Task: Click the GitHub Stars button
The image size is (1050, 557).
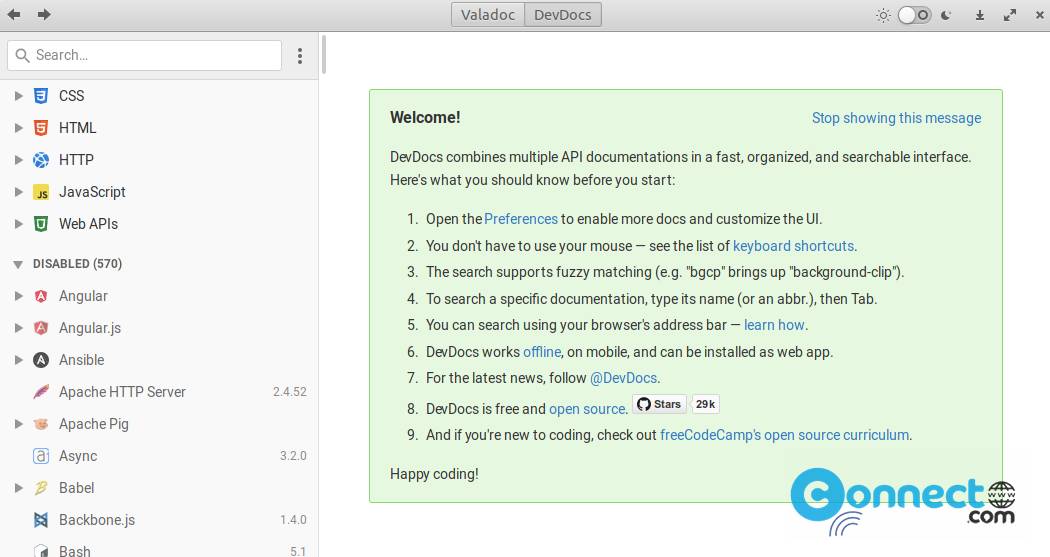Action: 659,404
